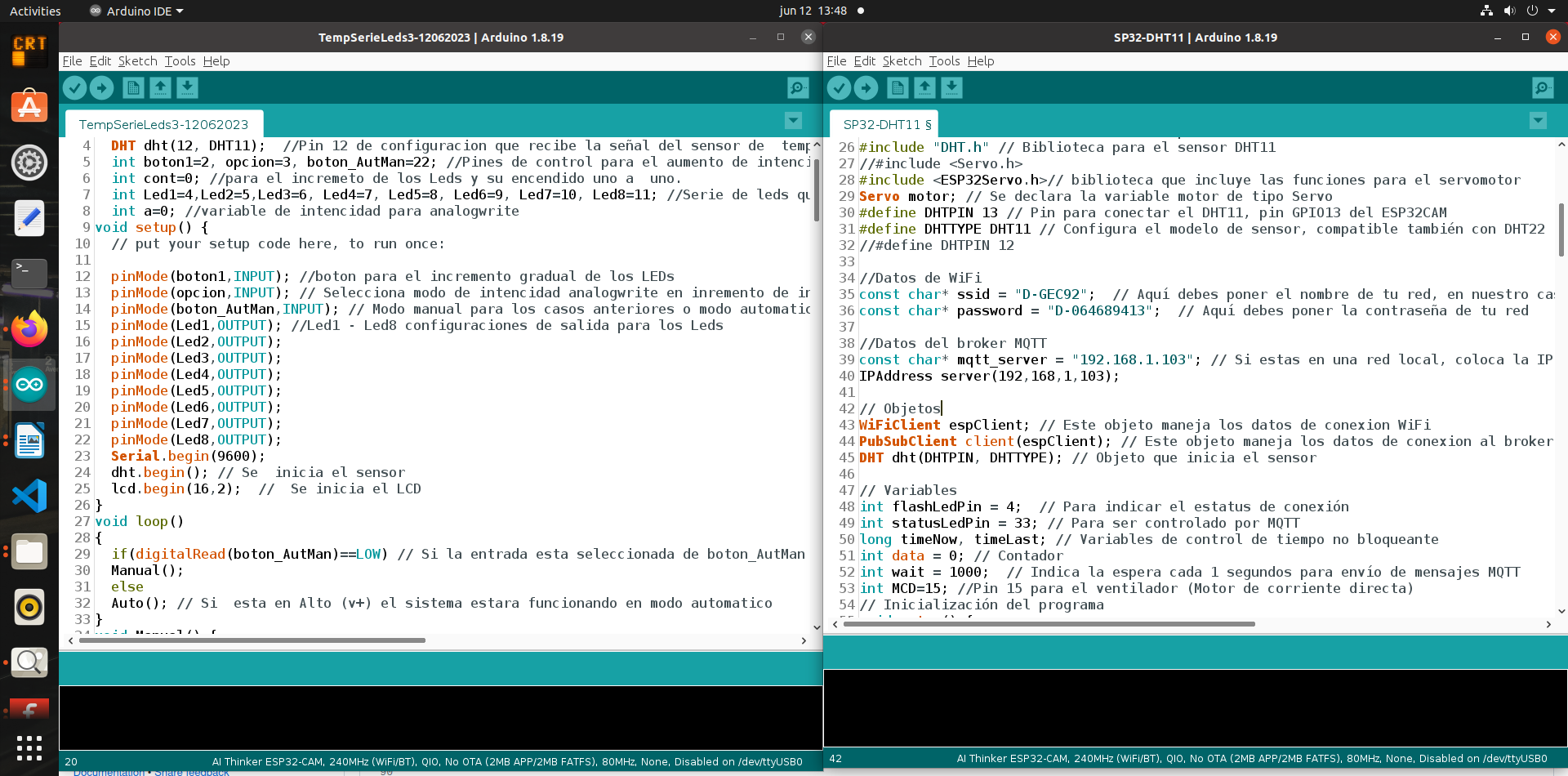Viewport: 1568px width, 776px height.
Task: Adjust sound via the volume indicator
Action: click(x=1508, y=11)
